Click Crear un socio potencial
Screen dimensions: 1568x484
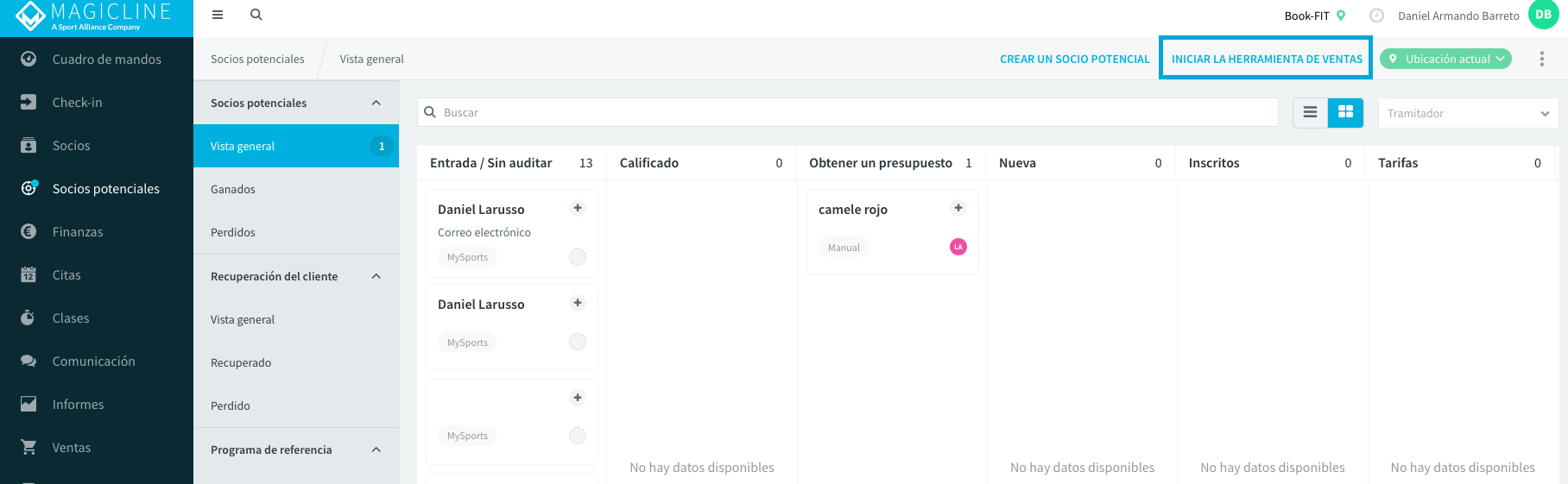pos(1075,59)
